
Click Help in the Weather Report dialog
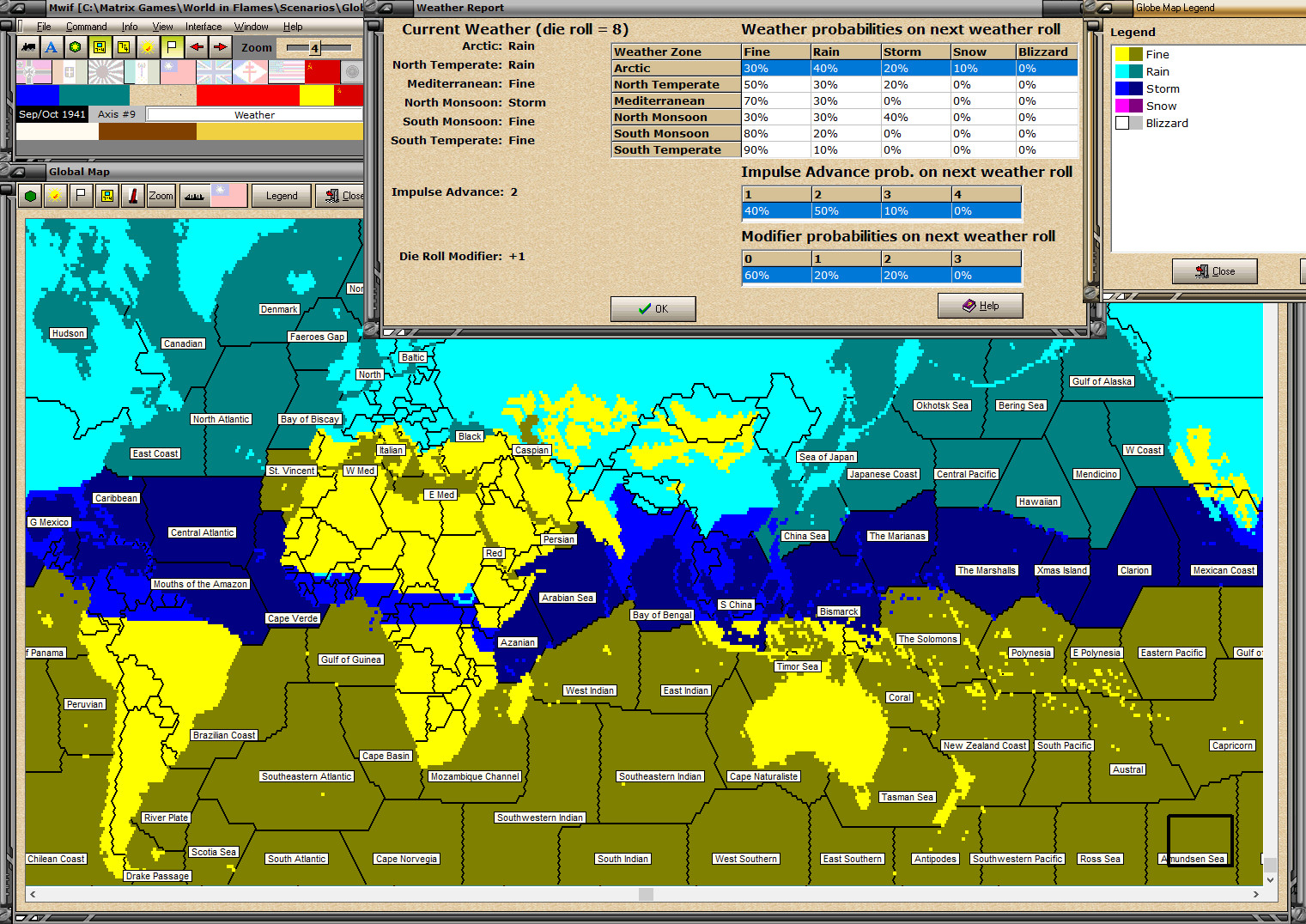[980, 306]
